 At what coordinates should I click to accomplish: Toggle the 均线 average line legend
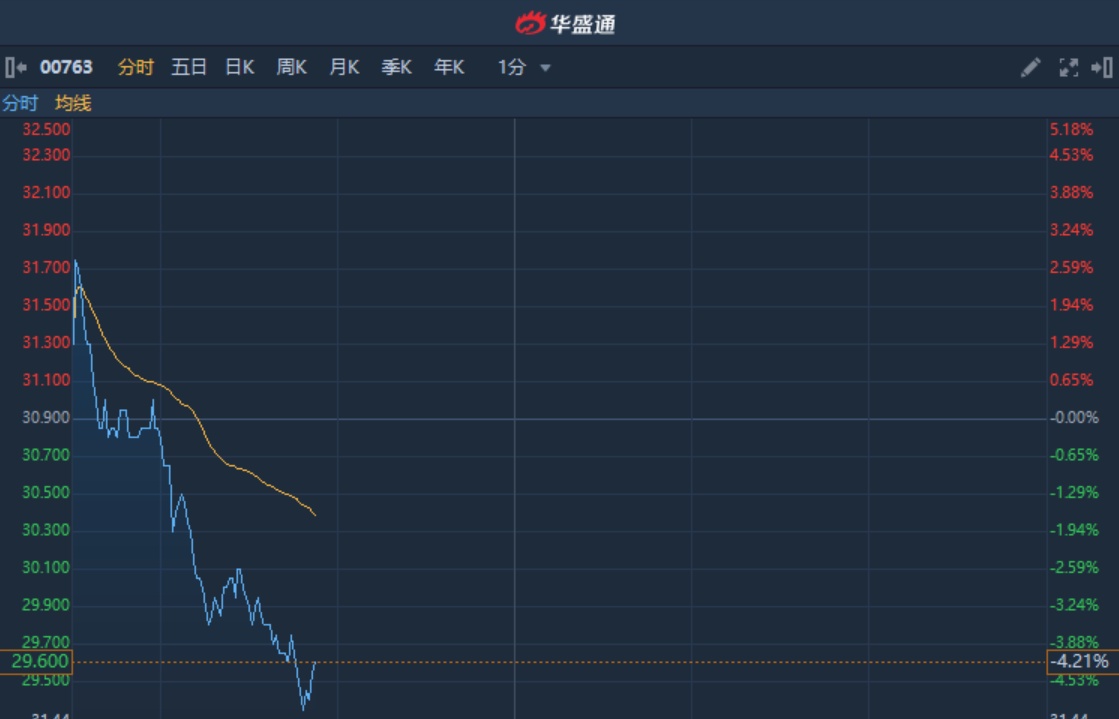pos(73,103)
